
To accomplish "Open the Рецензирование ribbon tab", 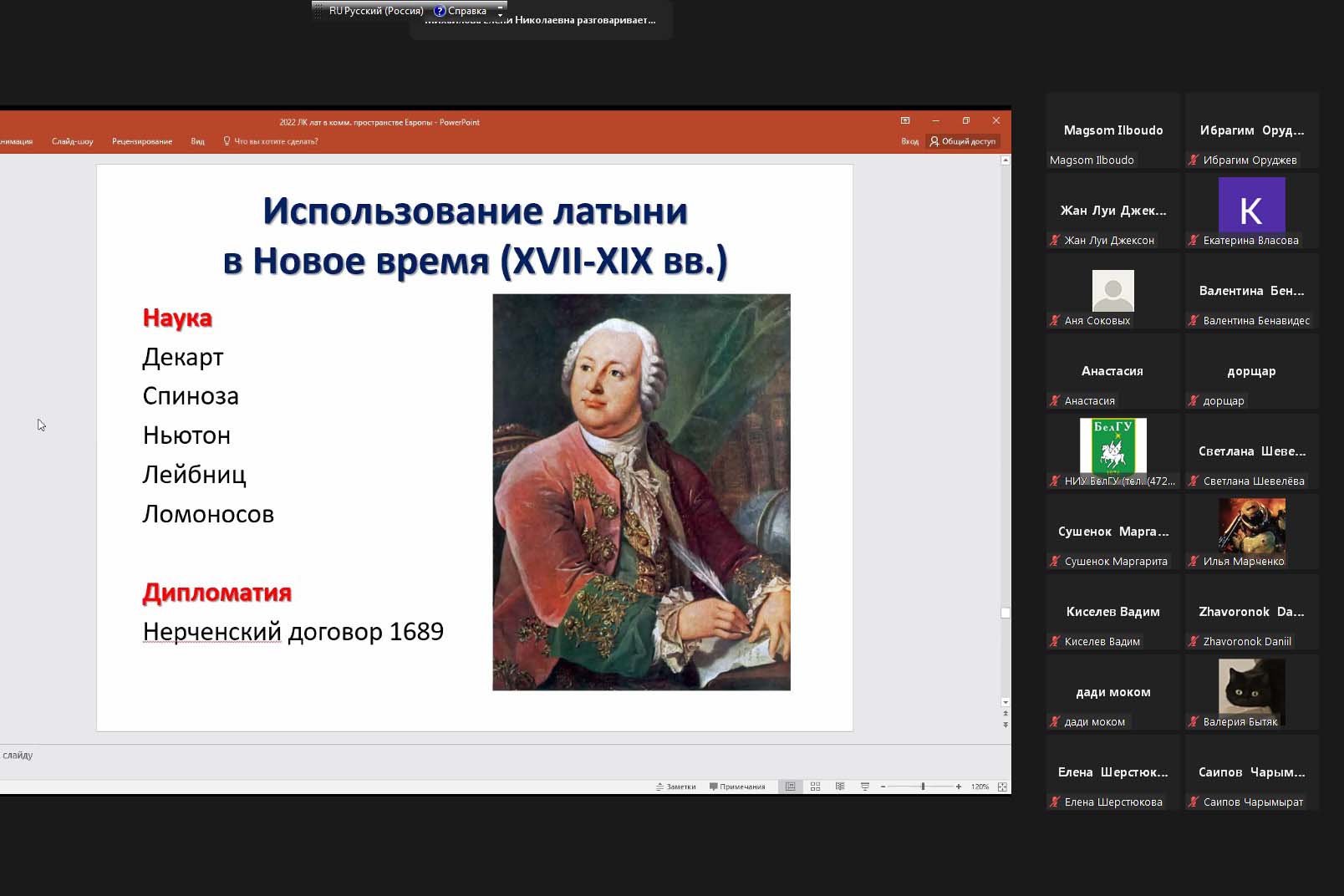I will 142,141.
